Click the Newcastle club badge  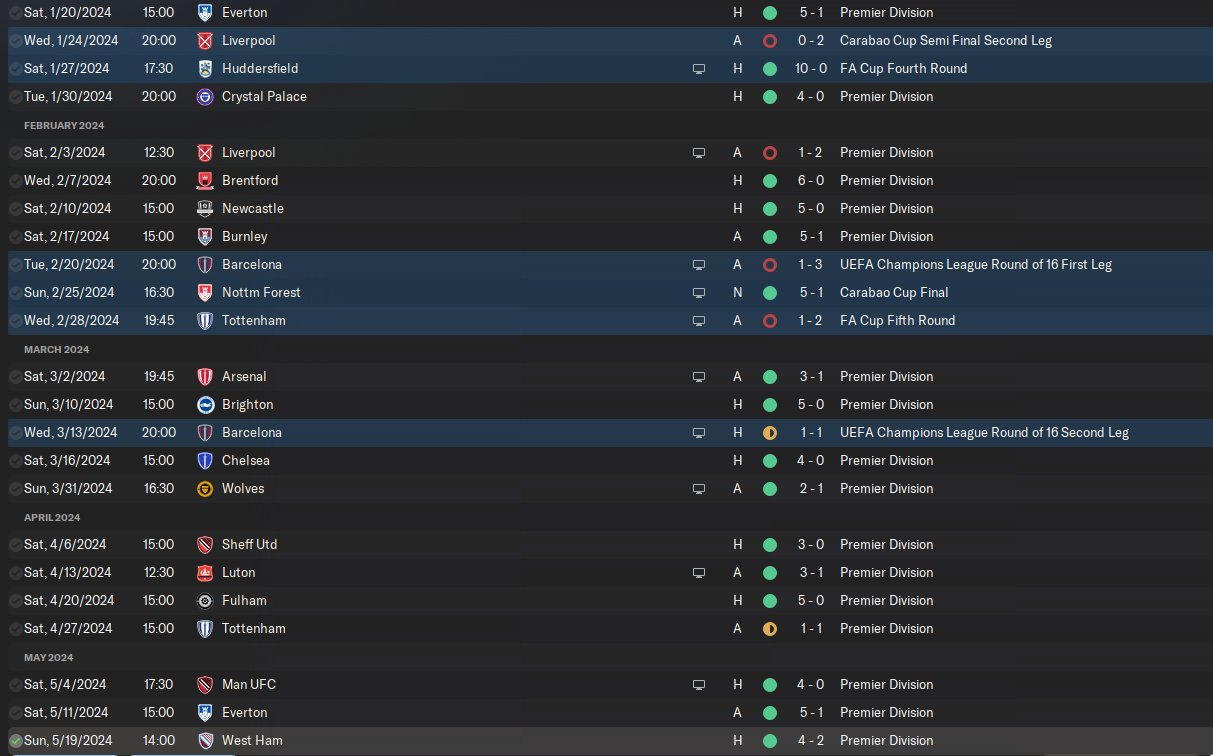coord(205,209)
